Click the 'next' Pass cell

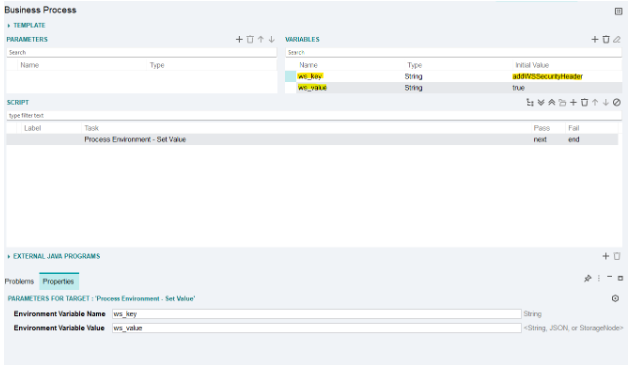(x=540, y=140)
